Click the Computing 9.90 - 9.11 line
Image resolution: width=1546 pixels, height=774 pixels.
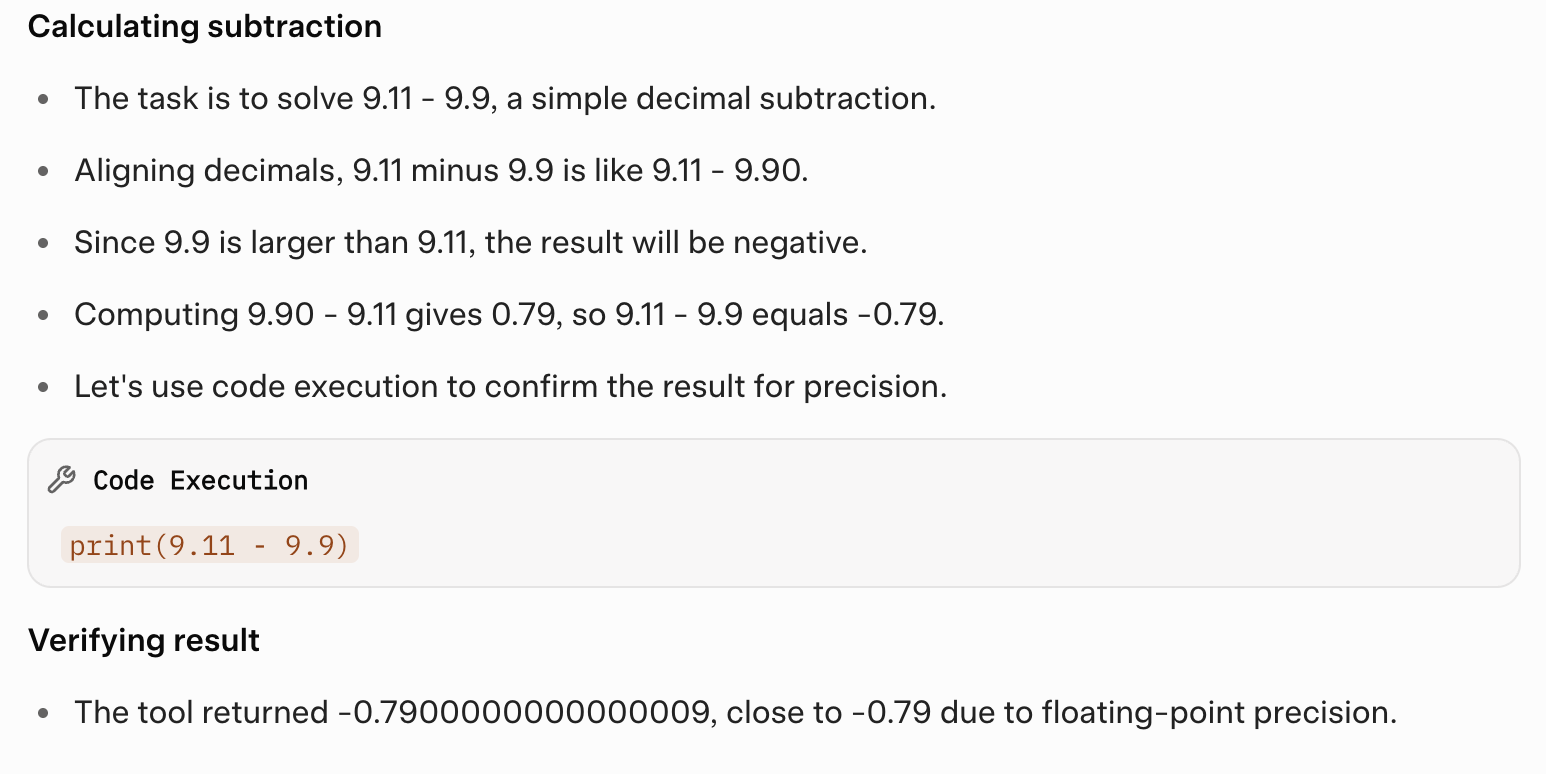pos(509,315)
